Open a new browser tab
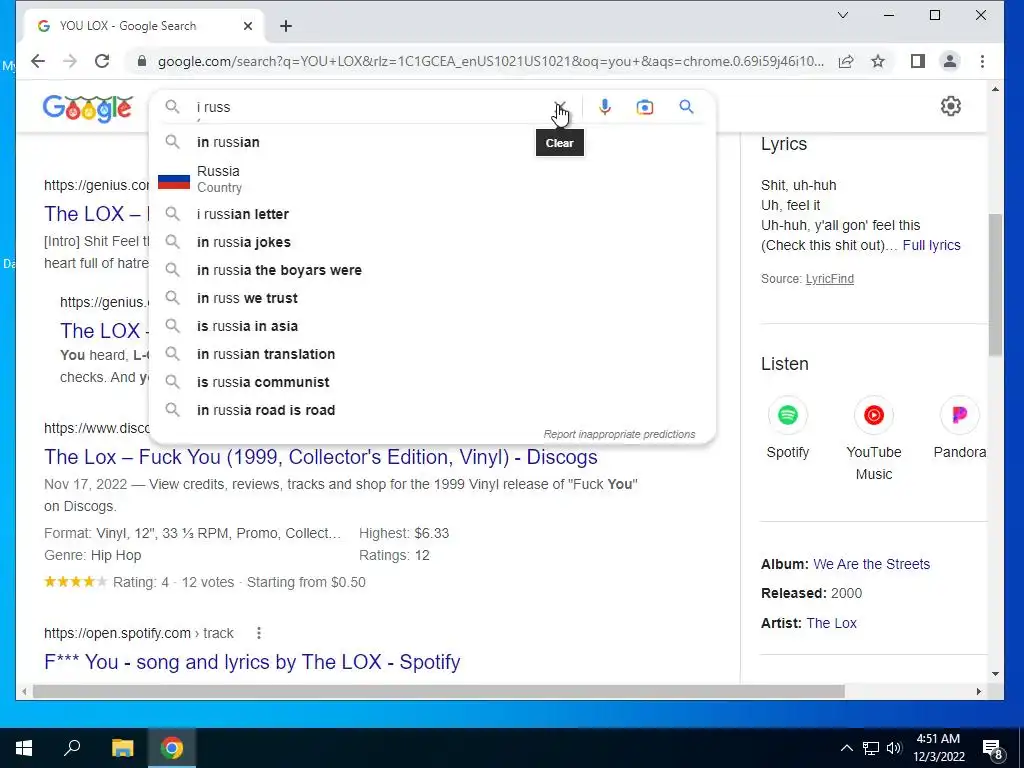 pos(285,26)
